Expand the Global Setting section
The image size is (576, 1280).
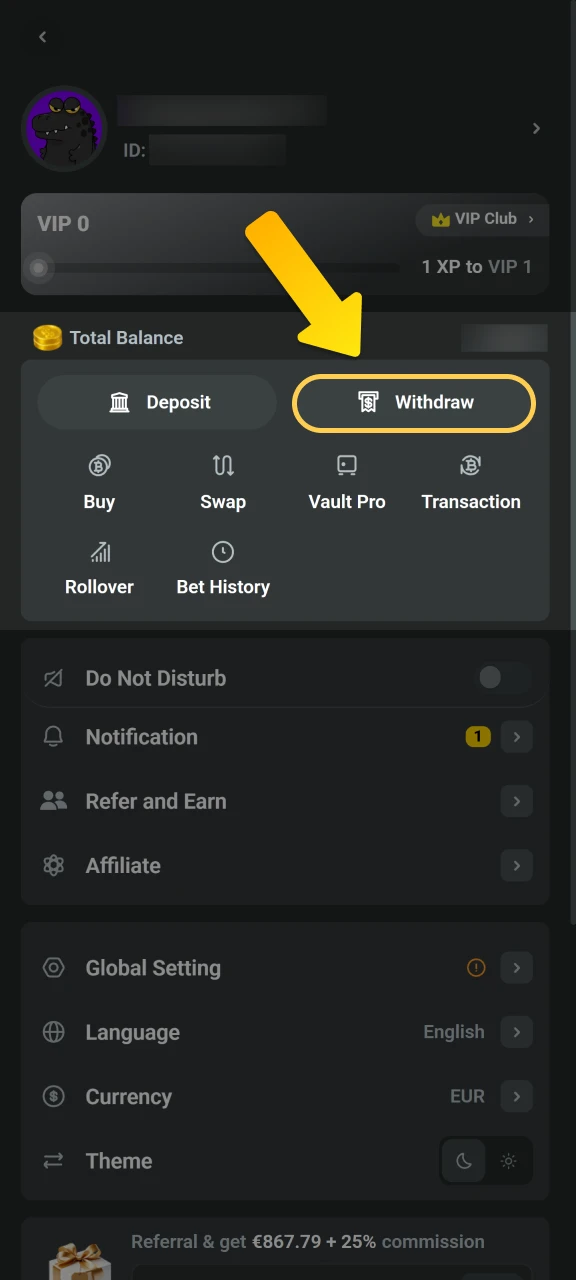point(516,968)
